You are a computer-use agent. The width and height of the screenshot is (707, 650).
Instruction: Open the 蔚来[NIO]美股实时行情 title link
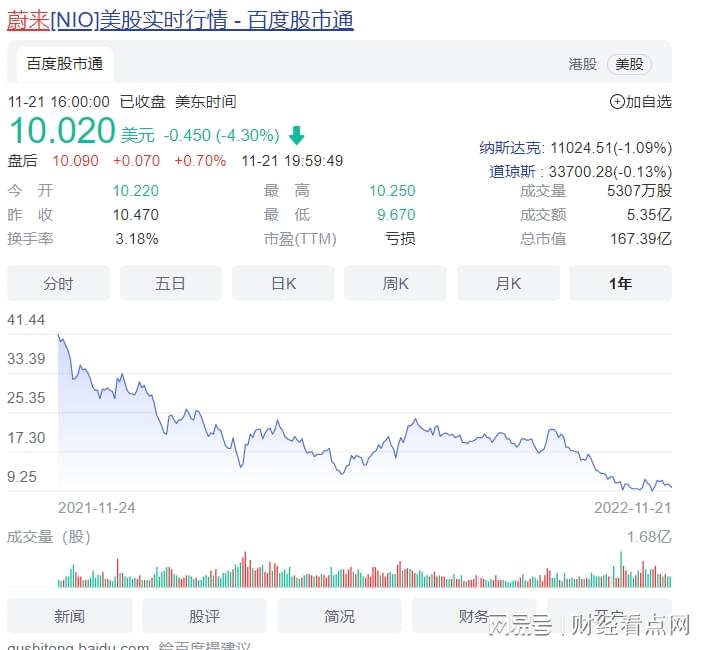(x=180, y=20)
